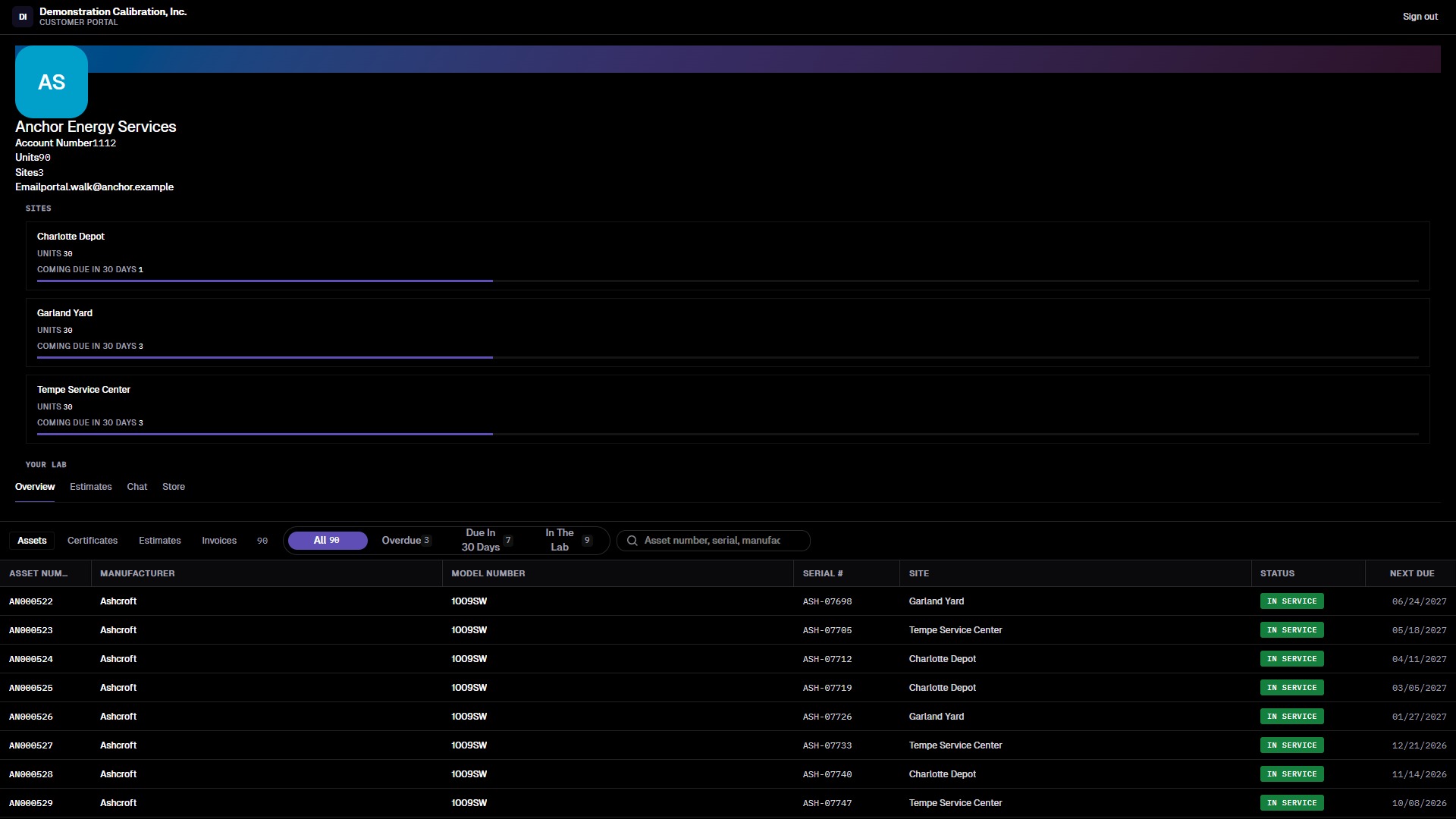Open the Tempe Service Center site card
The image size is (1456, 819).
point(728,409)
